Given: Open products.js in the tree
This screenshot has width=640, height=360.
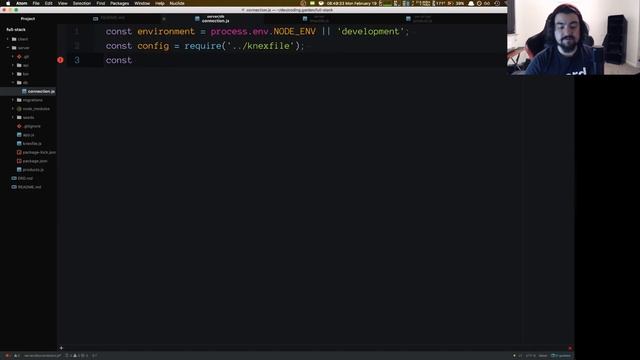Looking at the screenshot, I should coord(33,170).
